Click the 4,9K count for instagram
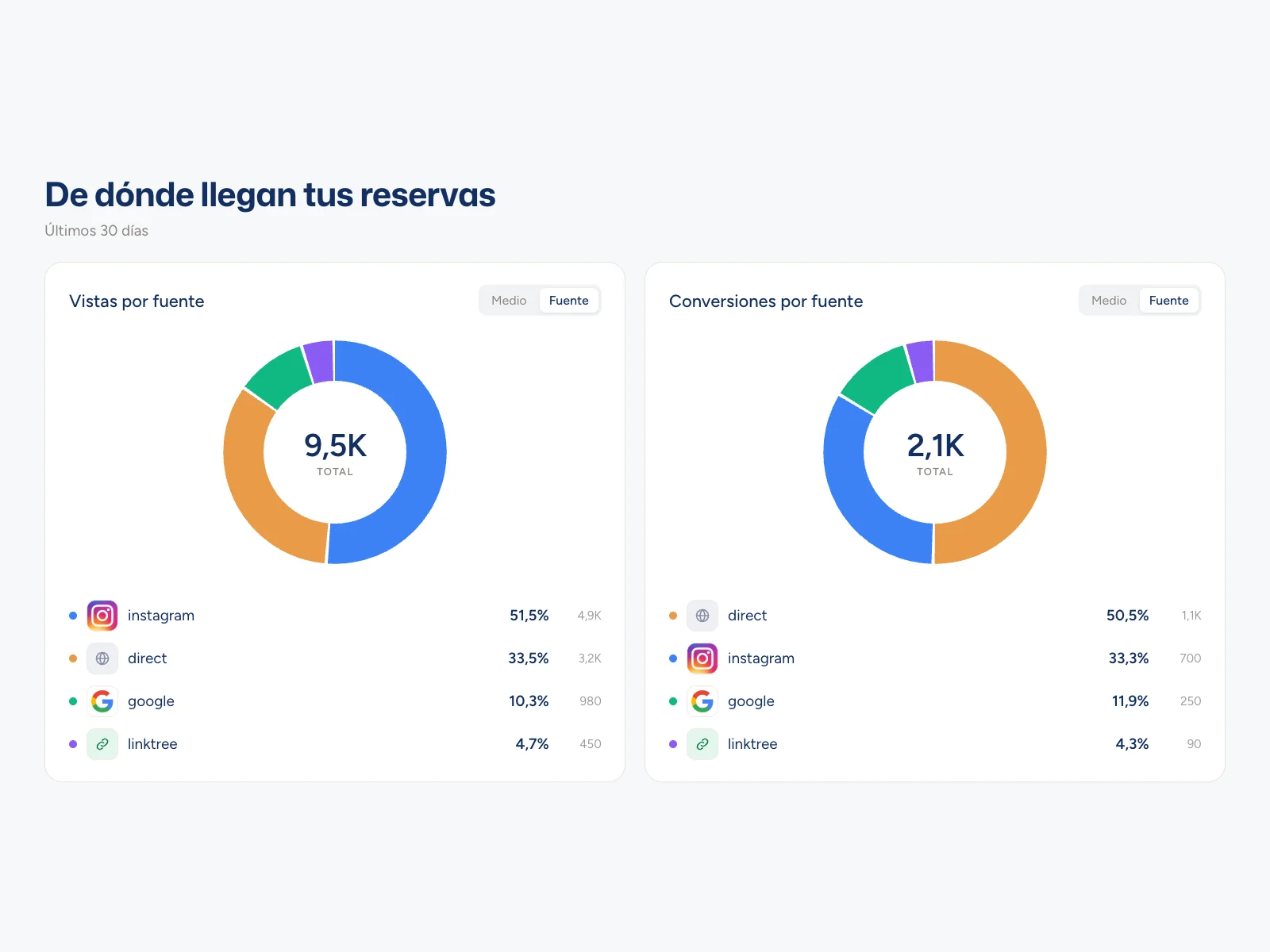 590,616
